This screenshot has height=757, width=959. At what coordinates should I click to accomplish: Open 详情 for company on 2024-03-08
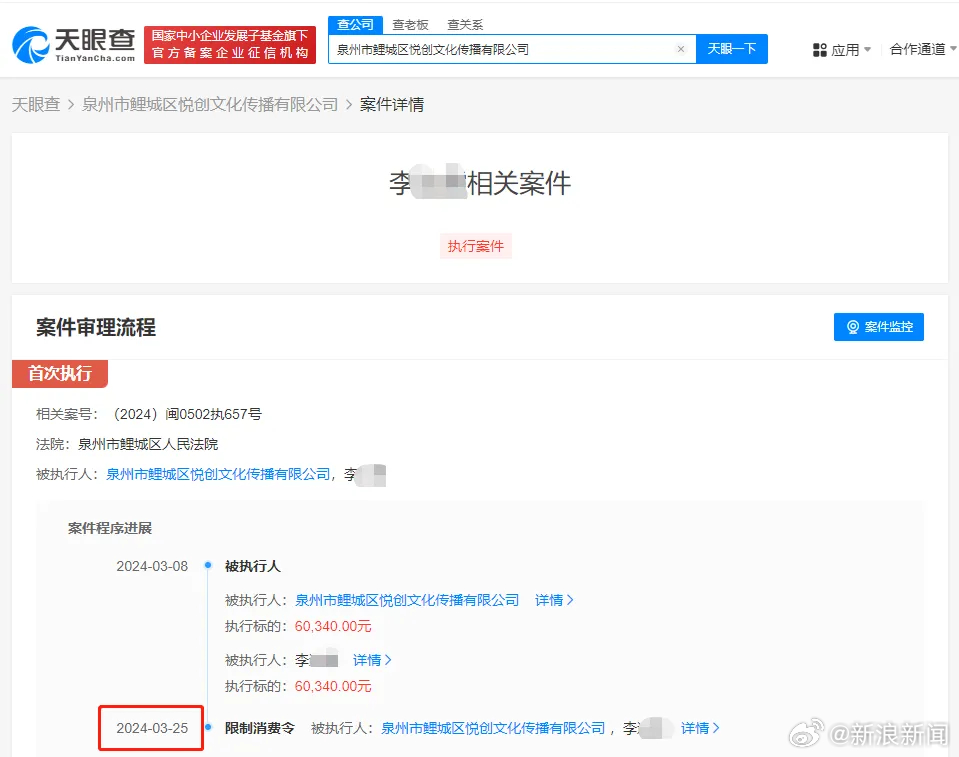(x=554, y=600)
